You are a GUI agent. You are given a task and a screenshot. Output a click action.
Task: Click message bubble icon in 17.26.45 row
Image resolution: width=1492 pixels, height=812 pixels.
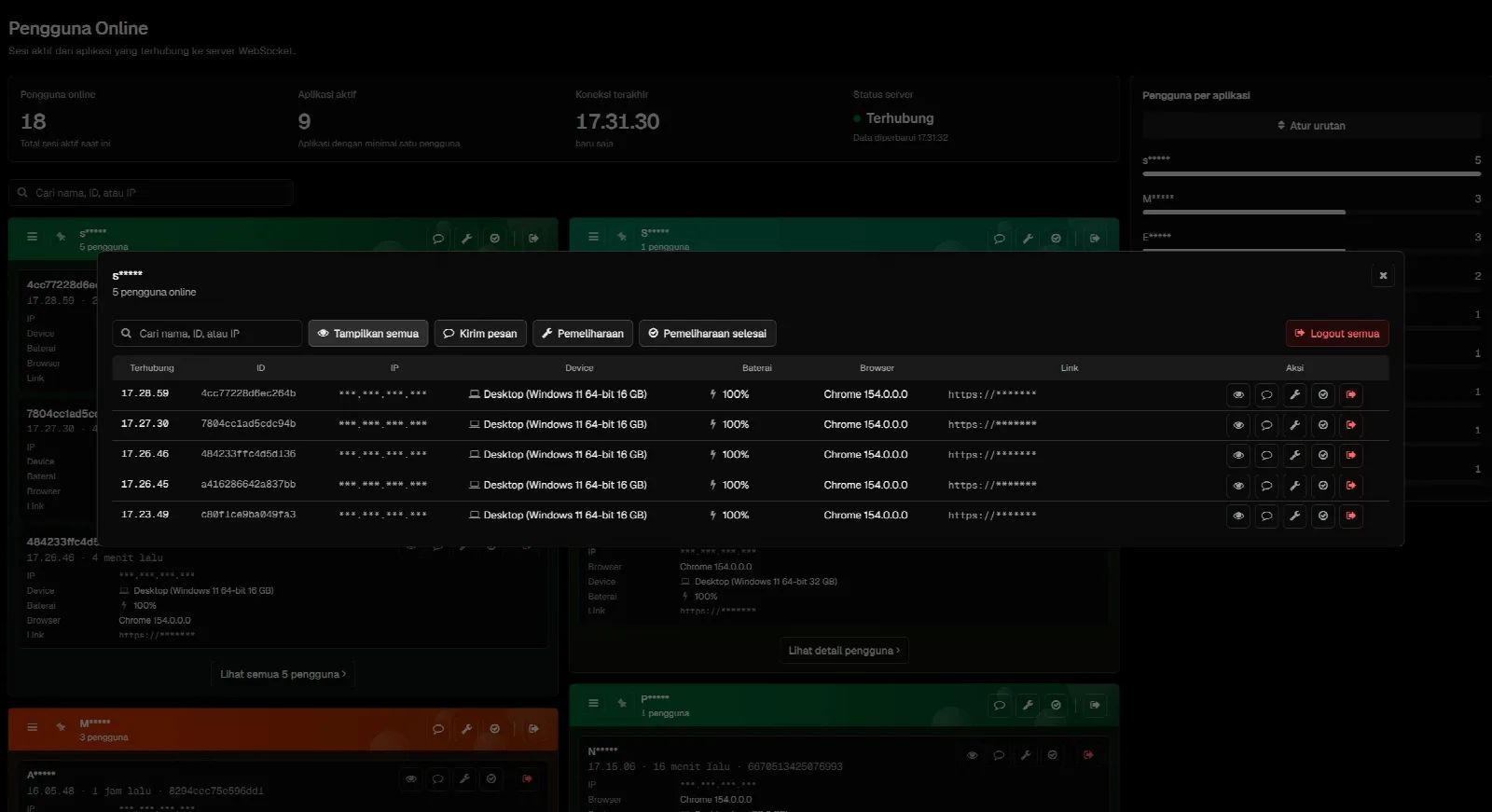[1266, 486]
